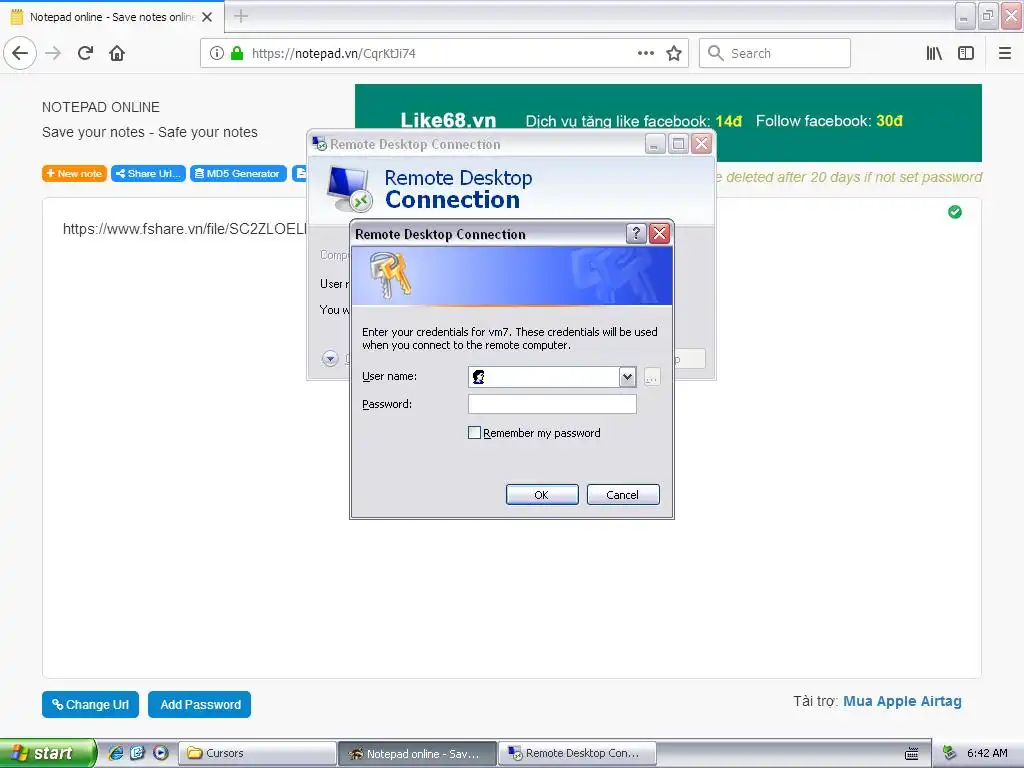Click the help question mark button in dialog
Image resolution: width=1024 pixels, height=768 pixels.
coord(636,233)
